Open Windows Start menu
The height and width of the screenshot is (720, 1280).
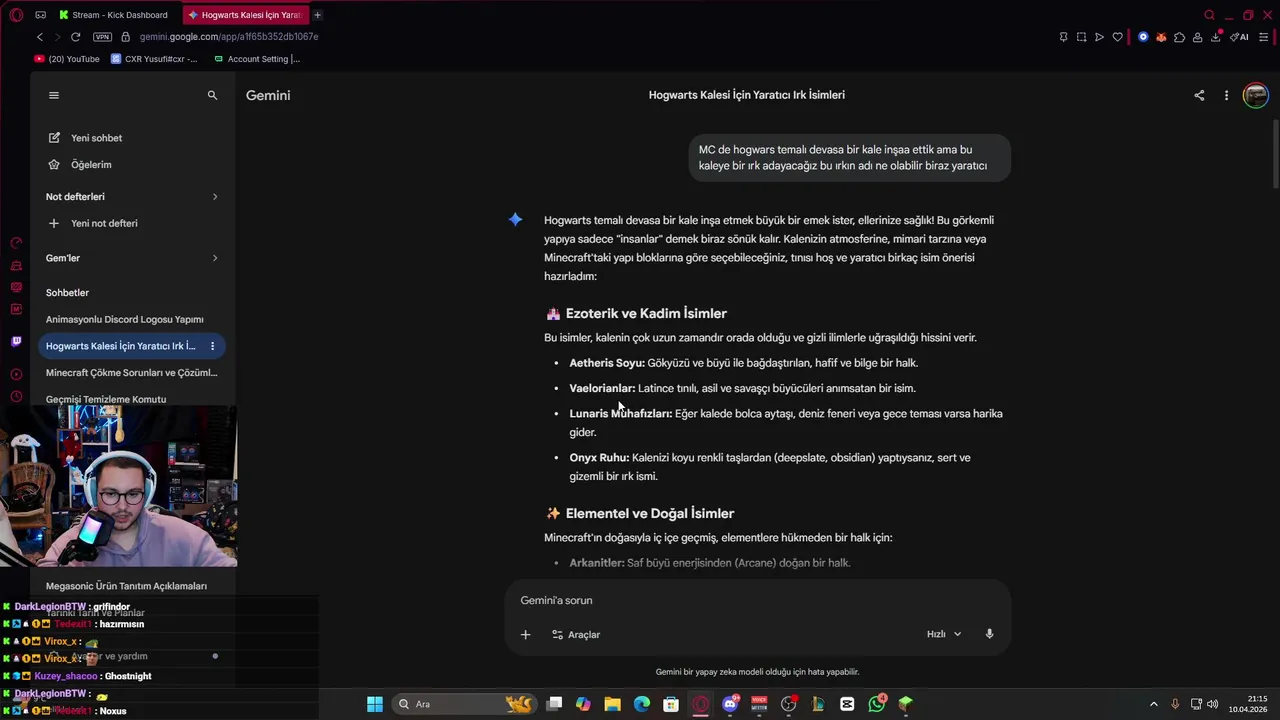coord(374,704)
